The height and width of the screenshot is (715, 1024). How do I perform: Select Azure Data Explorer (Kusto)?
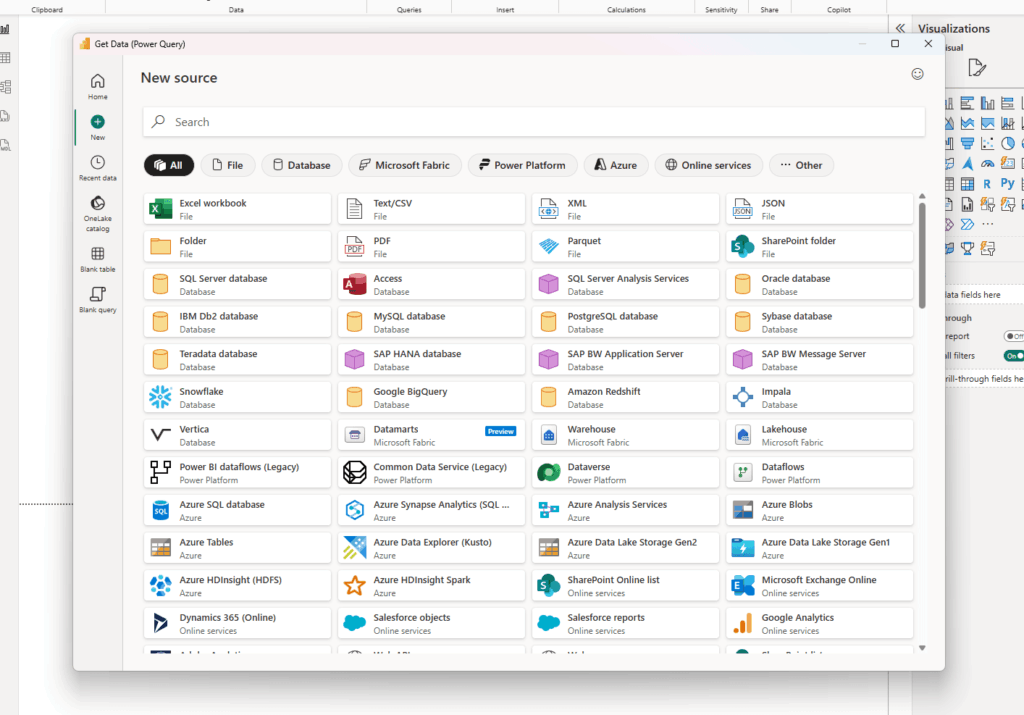point(431,548)
